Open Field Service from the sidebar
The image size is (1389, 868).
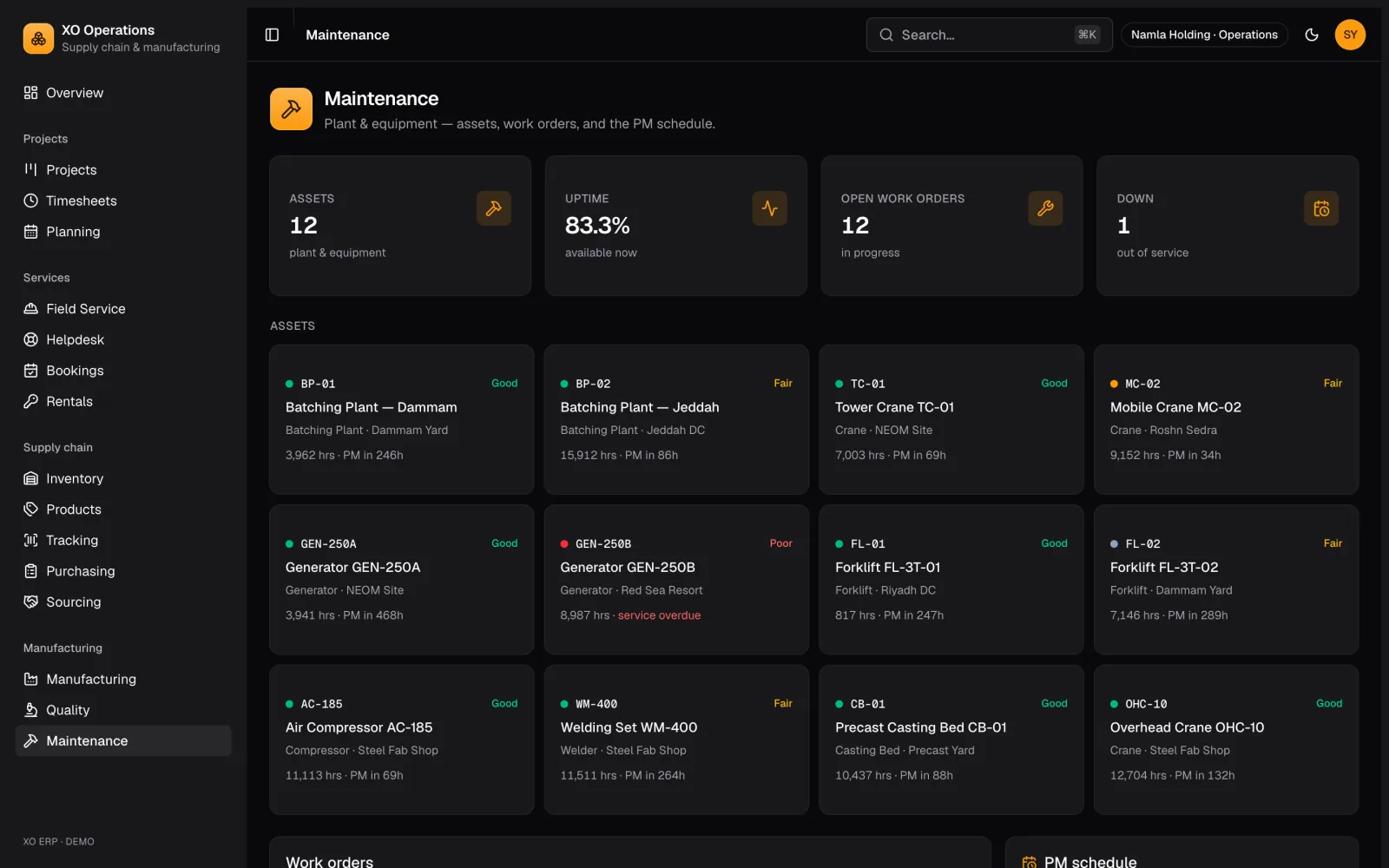(x=123, y=309)
